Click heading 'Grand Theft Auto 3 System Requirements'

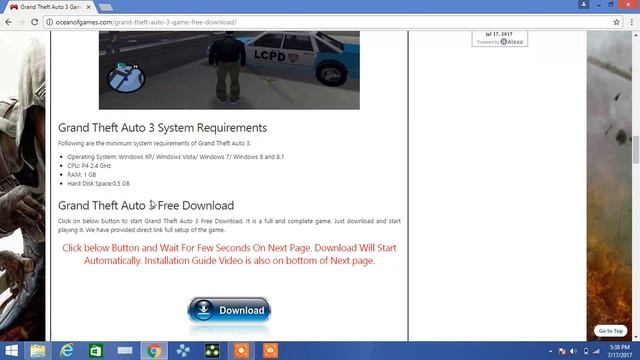click(162, 128)
